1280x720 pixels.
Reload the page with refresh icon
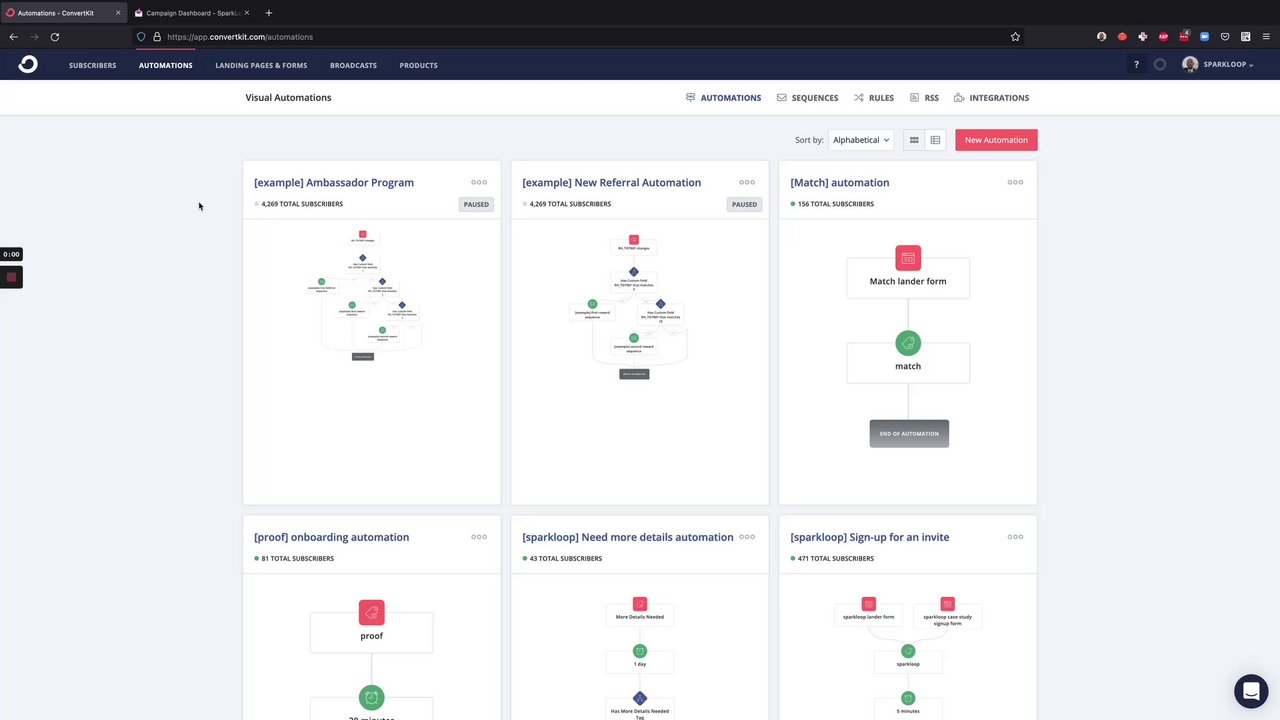click(55, 37)
